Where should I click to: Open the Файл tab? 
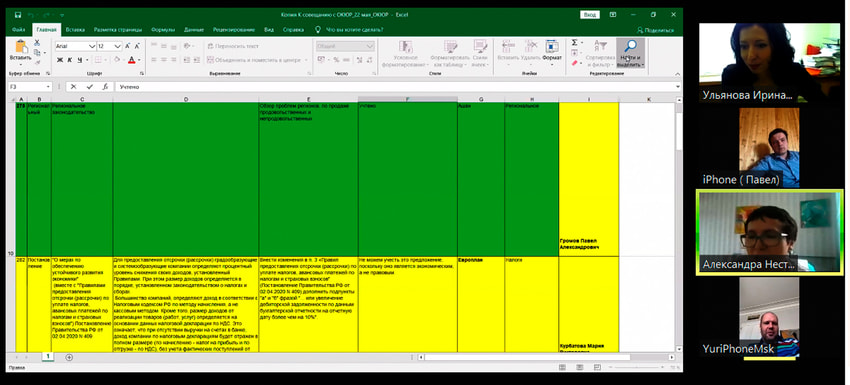point(18,30)
